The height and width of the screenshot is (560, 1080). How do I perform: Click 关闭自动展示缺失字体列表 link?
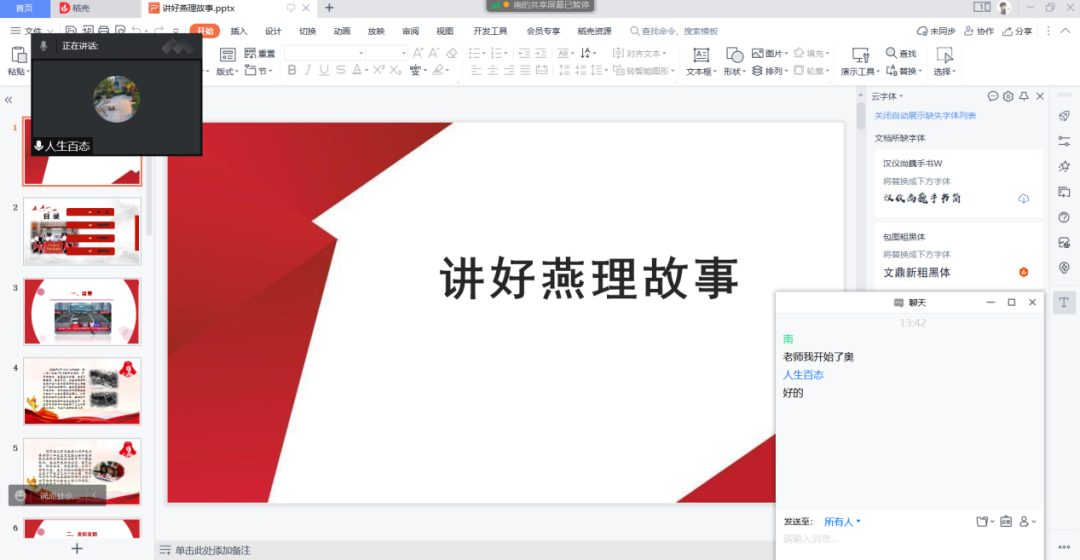[925, 116]
